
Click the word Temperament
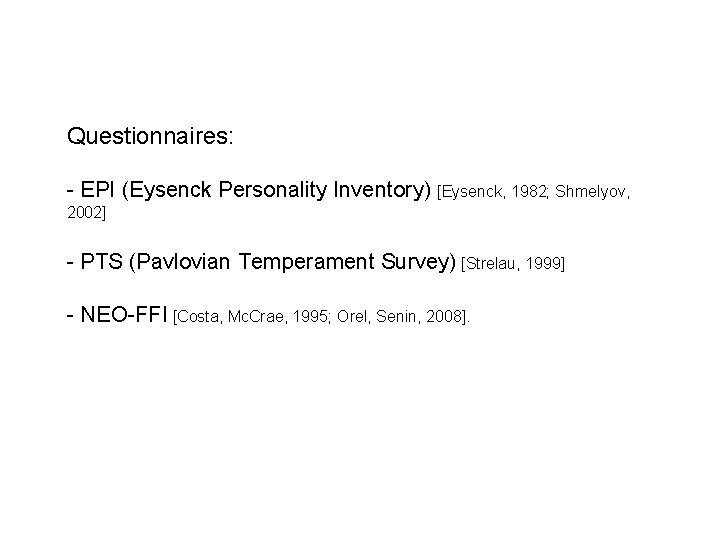point(306,262)
